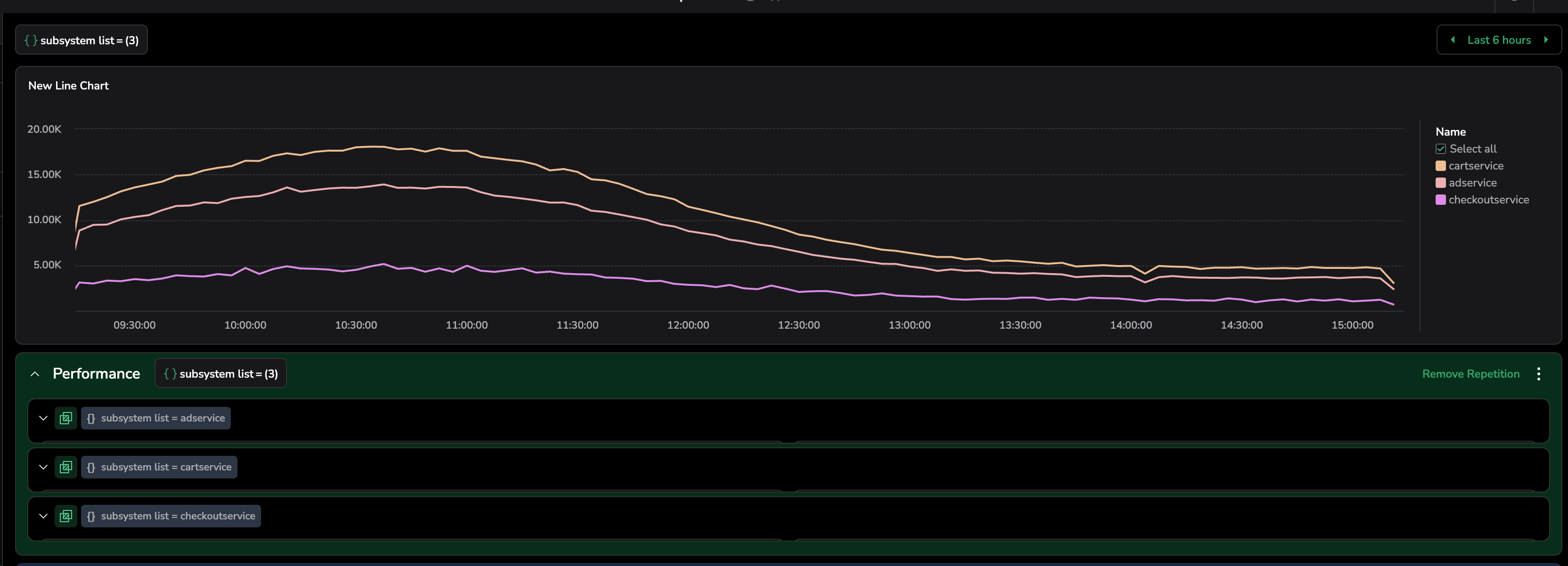Collapse the Performance section chevron
1568x566 pixels.
click(35, 374)
